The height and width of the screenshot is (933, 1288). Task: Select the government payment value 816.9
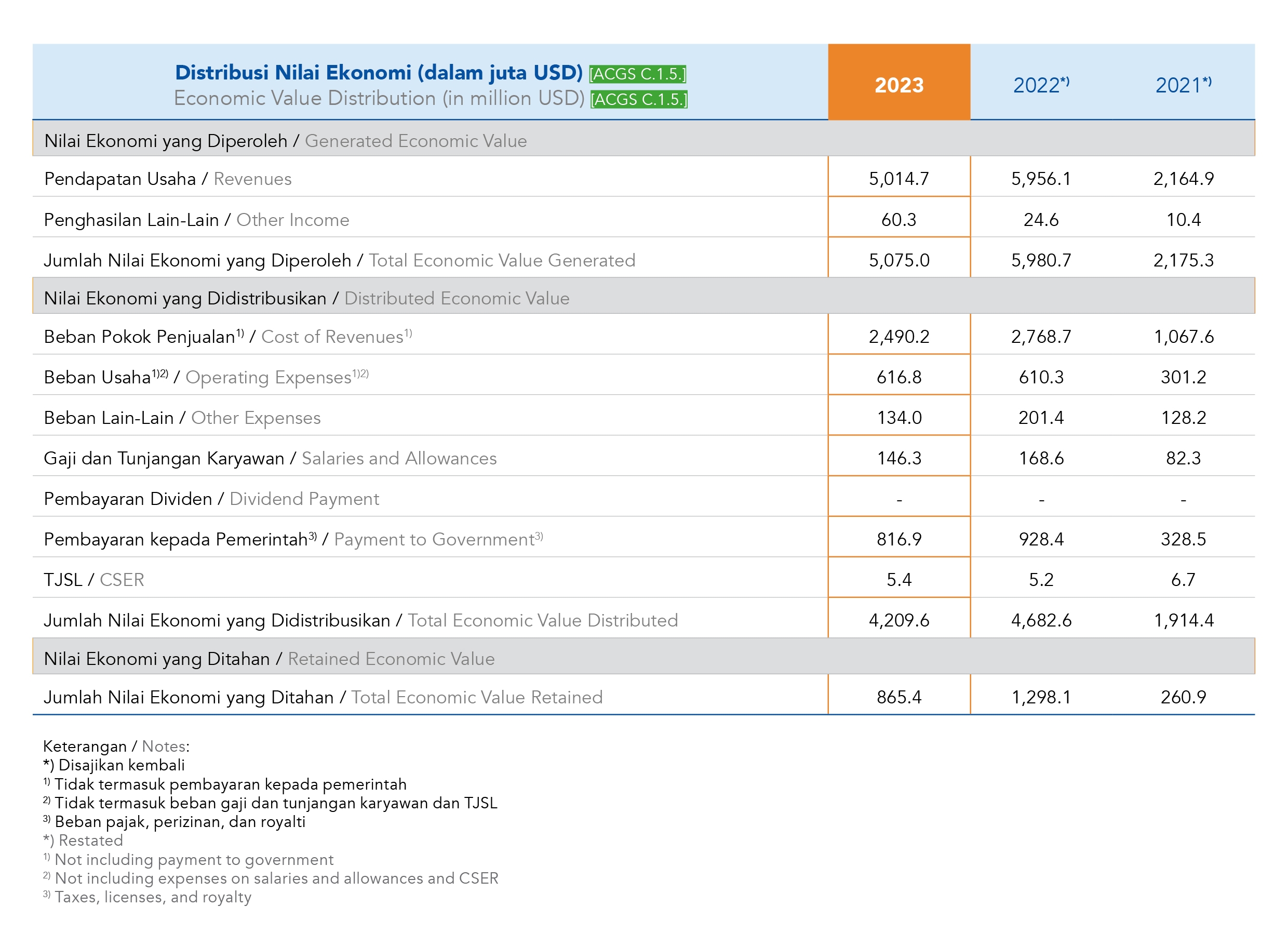[899, 539]
